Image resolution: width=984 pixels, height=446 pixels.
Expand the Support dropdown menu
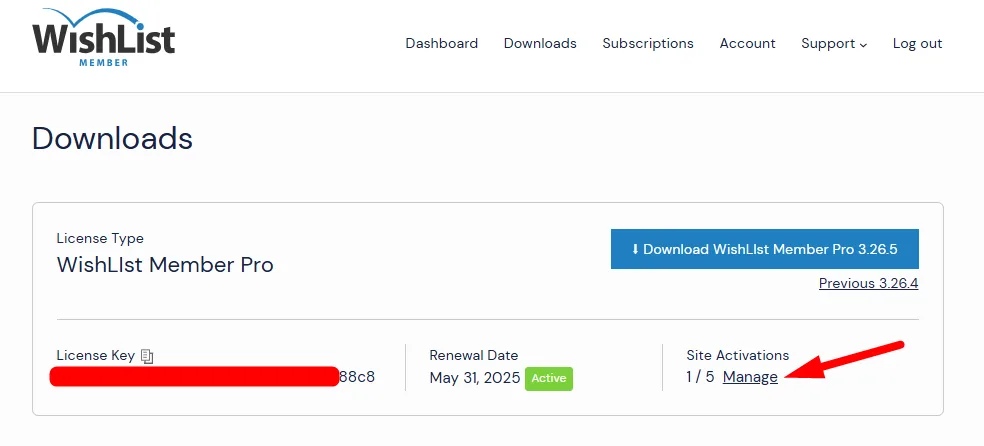coord(833,43)
